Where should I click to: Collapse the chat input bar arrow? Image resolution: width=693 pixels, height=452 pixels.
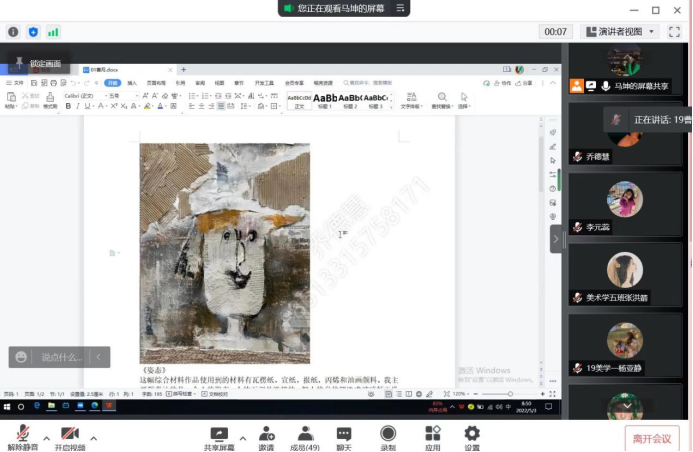point(99,357)
